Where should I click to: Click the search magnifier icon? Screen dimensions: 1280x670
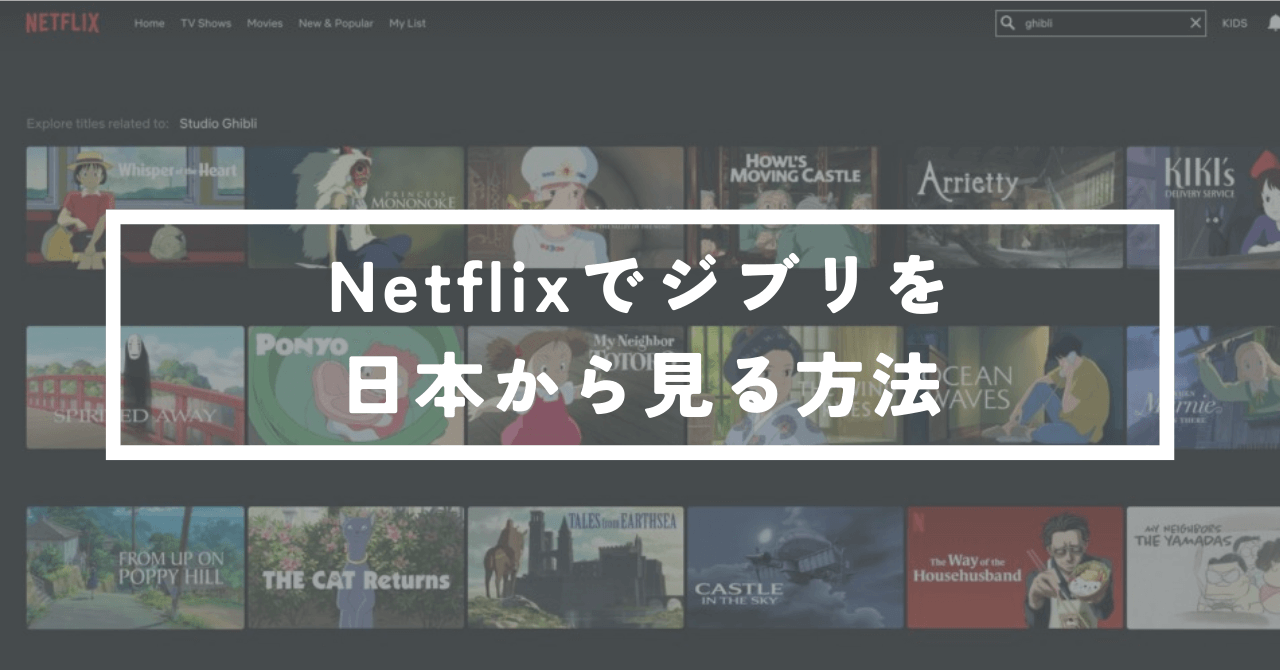tap(1008, 23)
